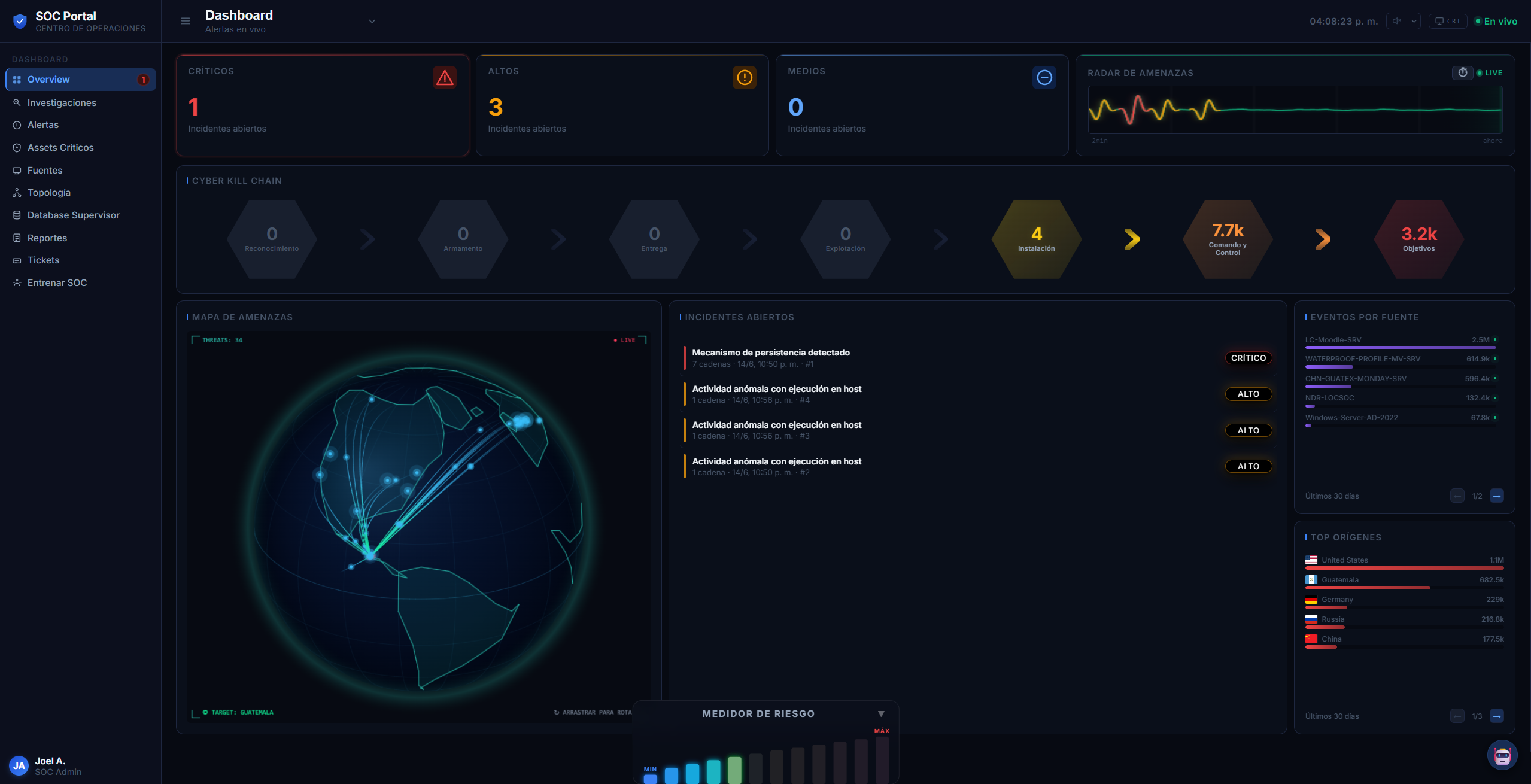
Task: Click the Instalación hexagon in kill chain
Action: coord(1037,239)
